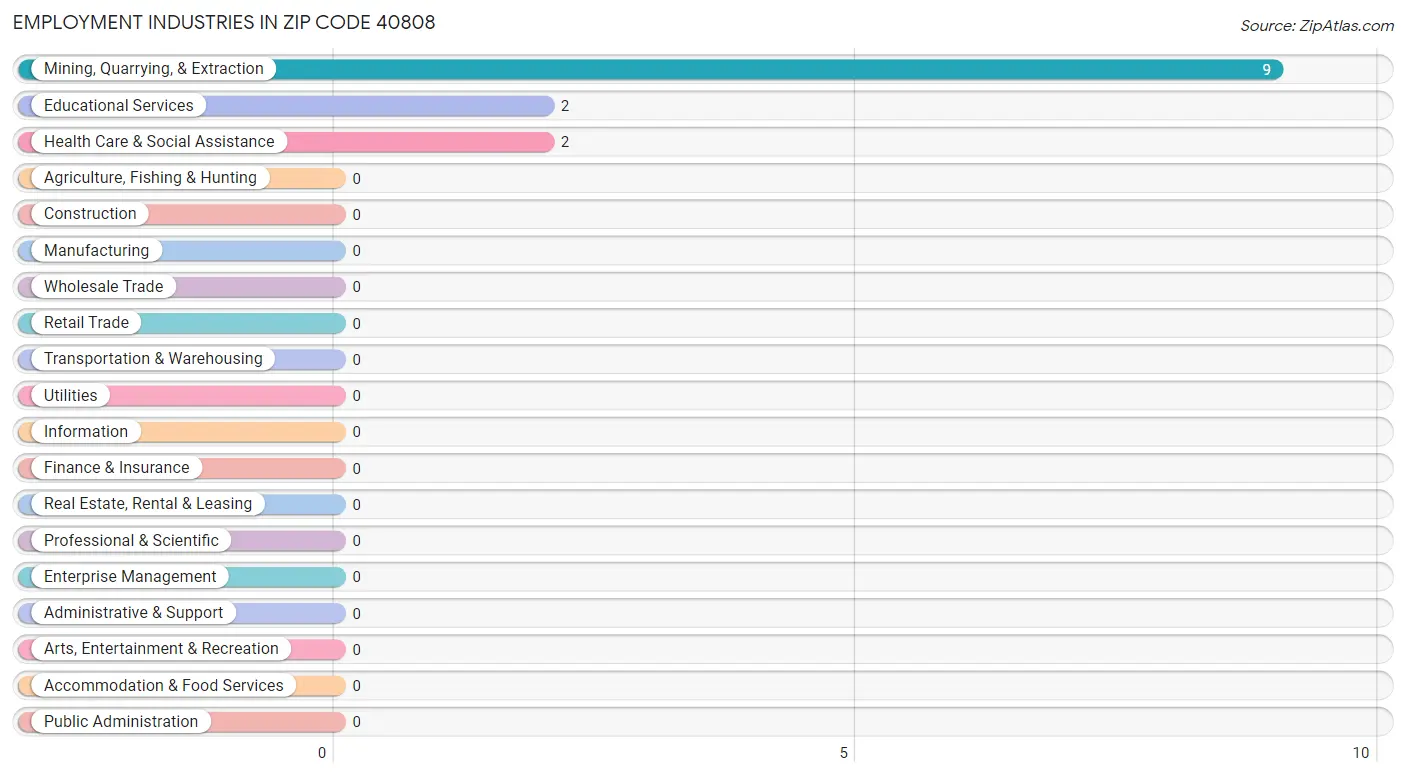
Task: Select the Agriculture, Fishing & Hunting label
Action: tap(150, 178)
